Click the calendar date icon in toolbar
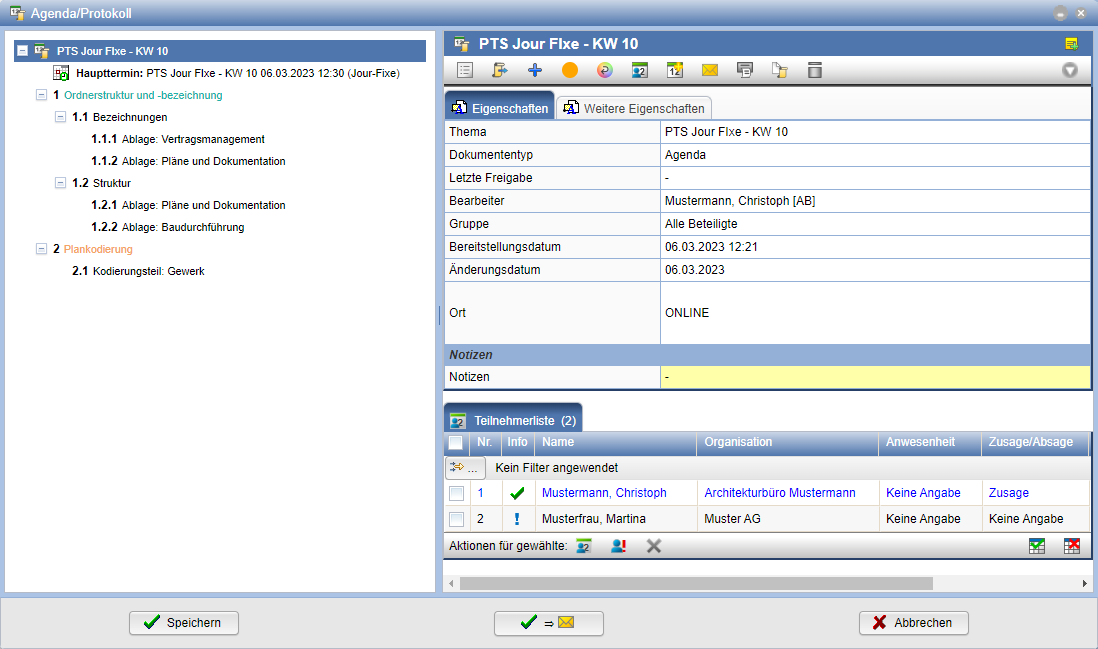 click(675, 70)
